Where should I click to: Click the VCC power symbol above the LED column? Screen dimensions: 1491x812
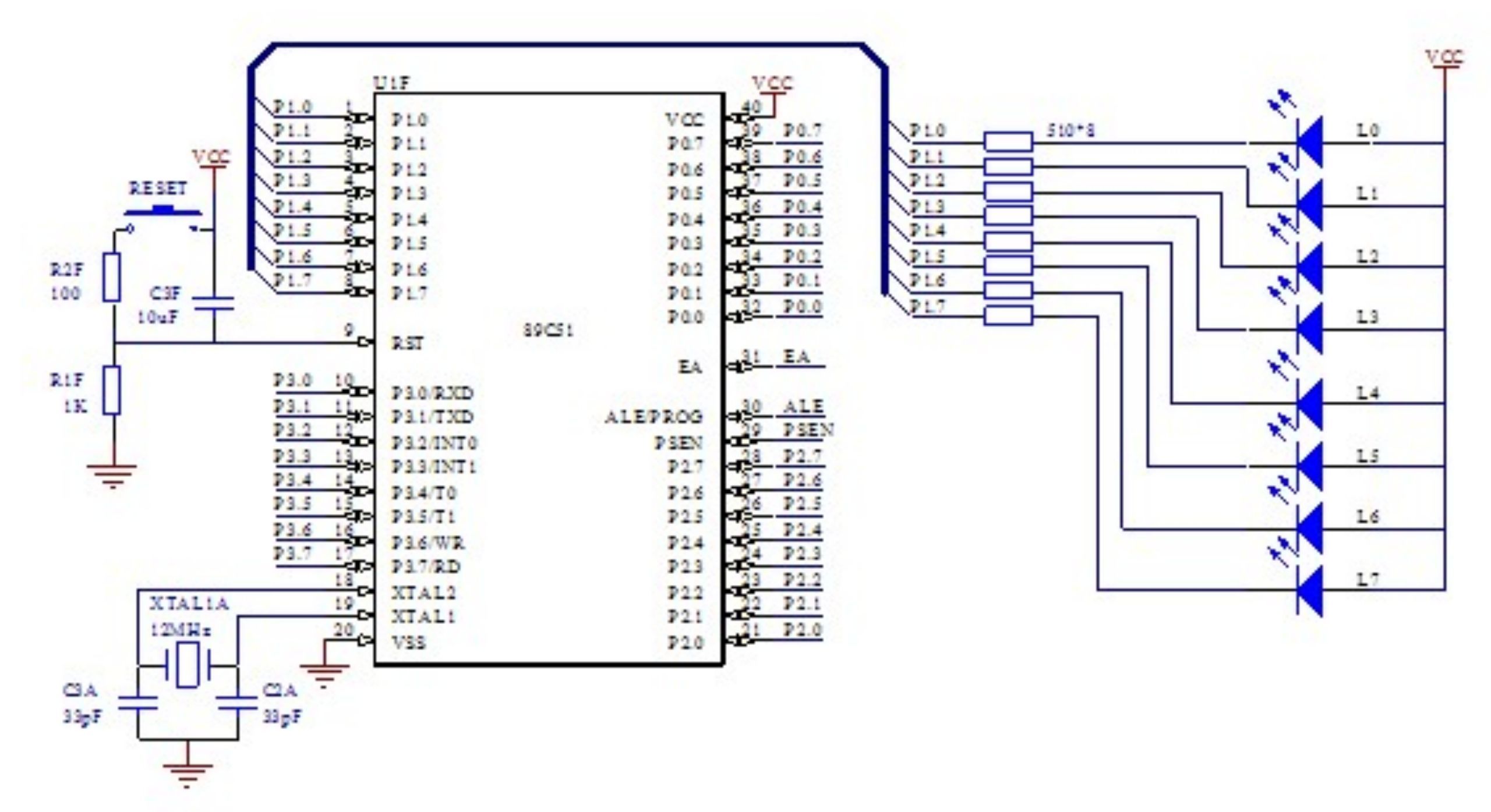point(1444,59)
